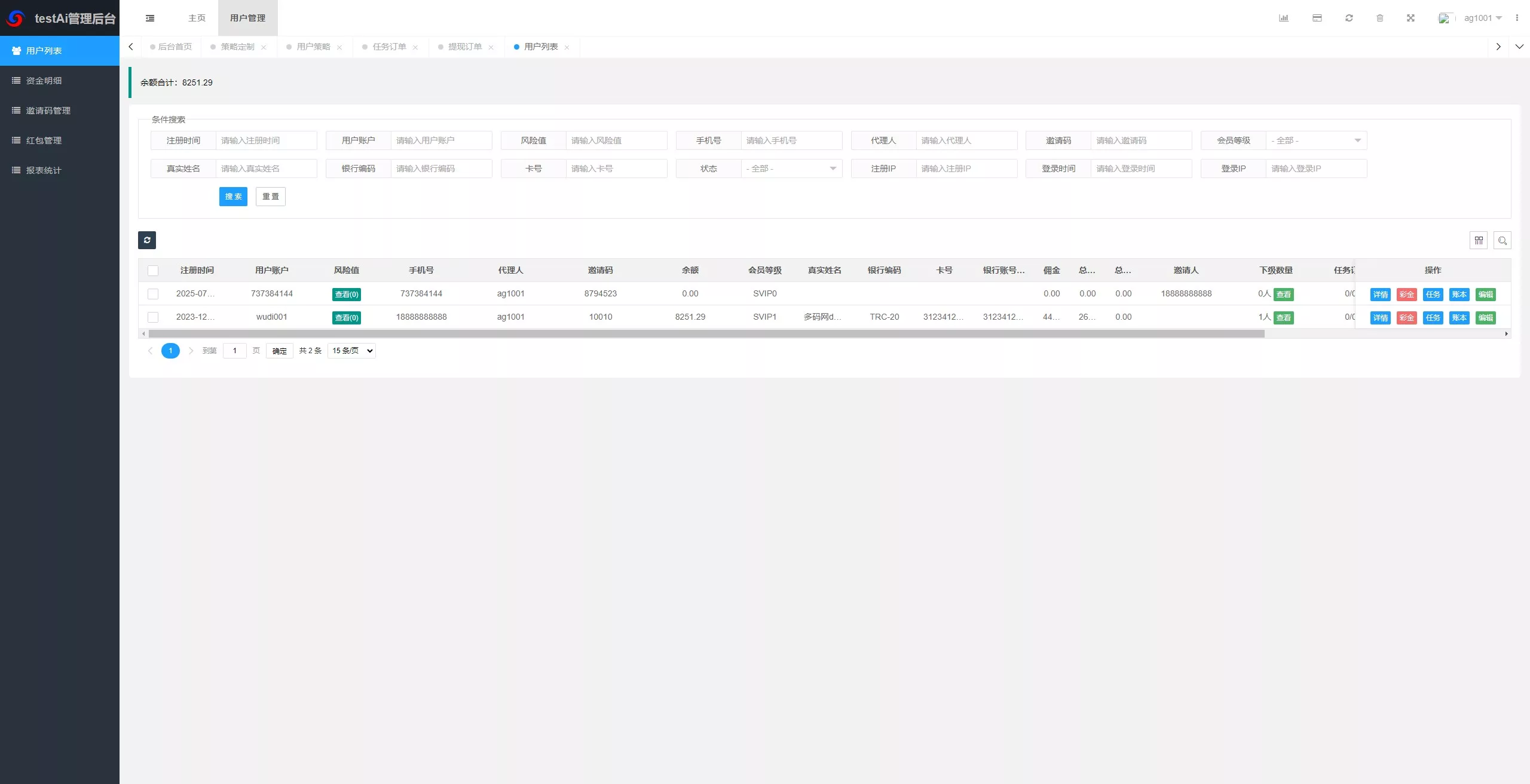Screen dimensions: 1530x784
Task: Open the chart statistics icon in header
Action: 1284,18
